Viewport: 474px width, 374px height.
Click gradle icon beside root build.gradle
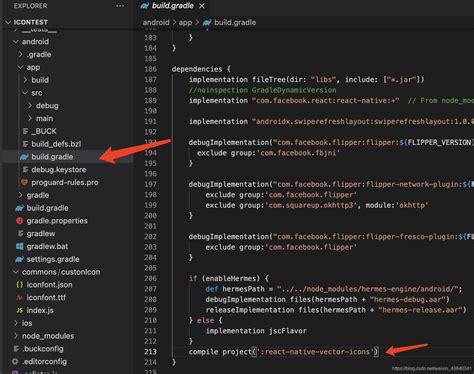[20, 208]
